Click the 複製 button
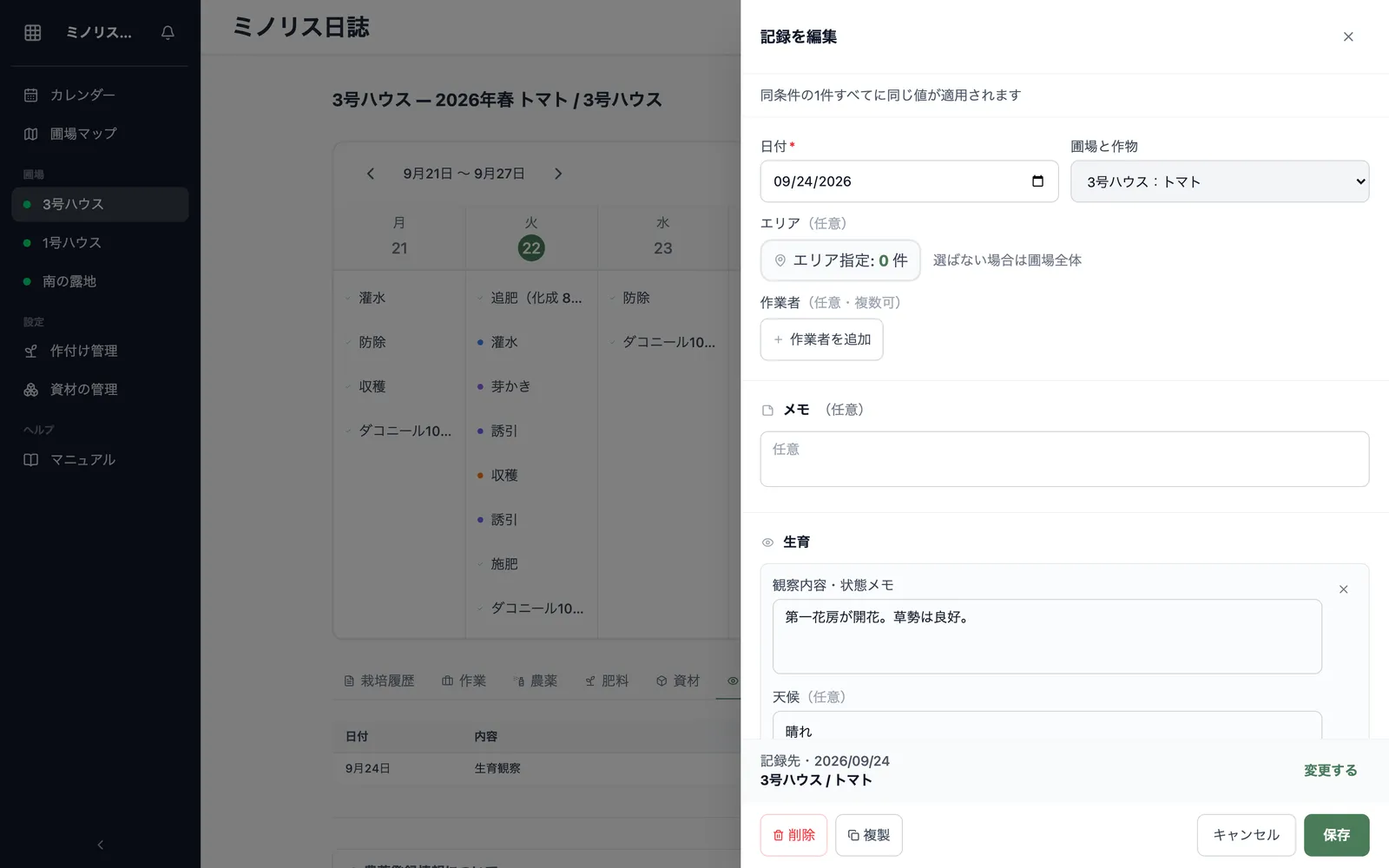The width and height of the screenshot is (1389, 868). [869, 835]
